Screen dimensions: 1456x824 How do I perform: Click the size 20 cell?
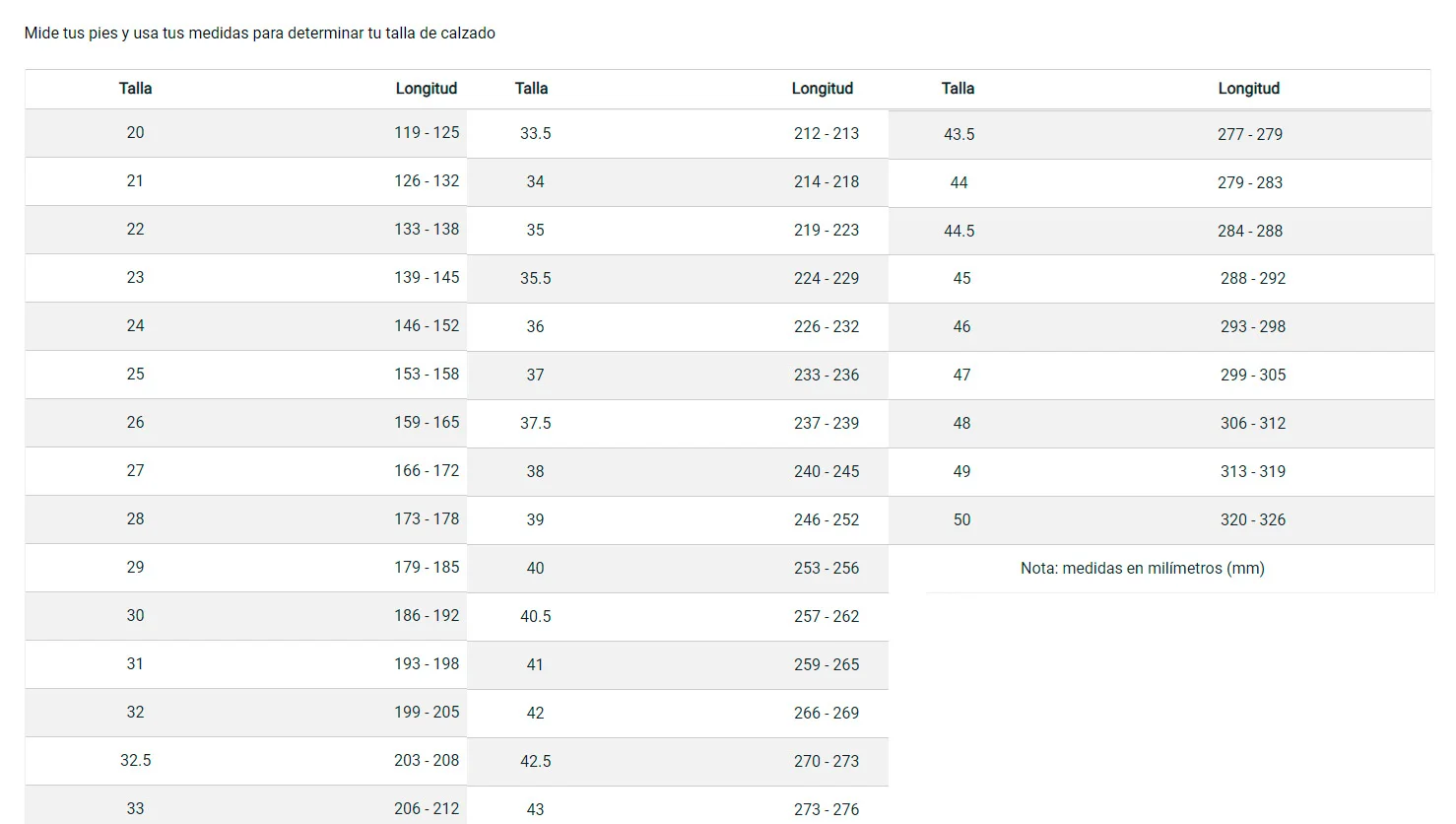pos(135,132)
